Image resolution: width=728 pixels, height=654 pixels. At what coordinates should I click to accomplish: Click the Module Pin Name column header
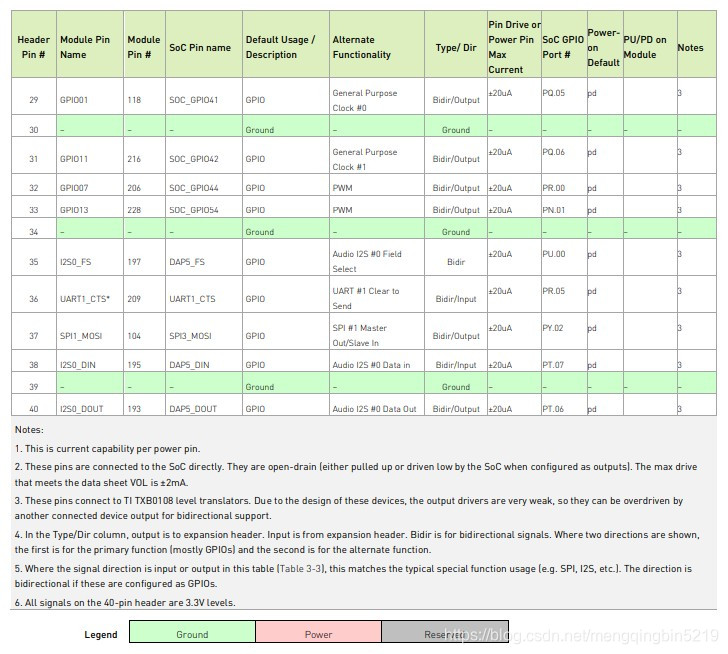pyautogui.click(x=90, y=44)
